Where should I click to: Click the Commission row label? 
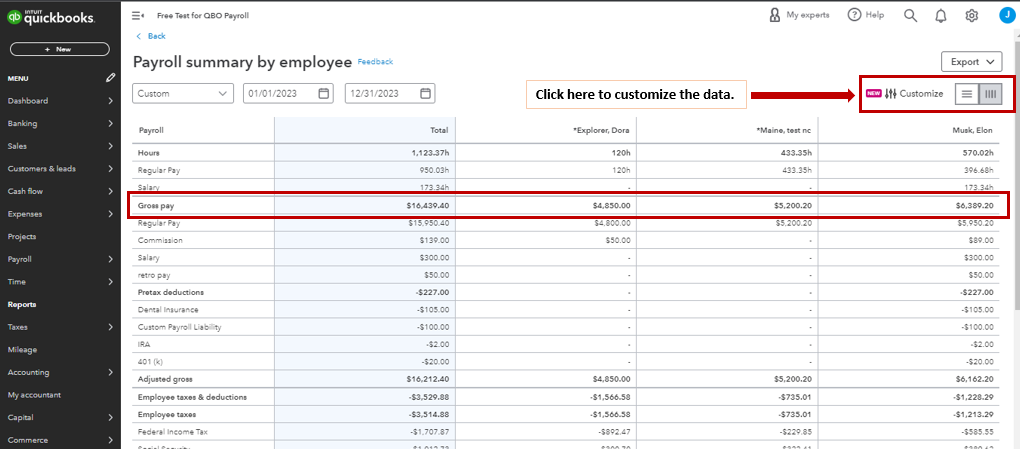click(x=160, y=240)
